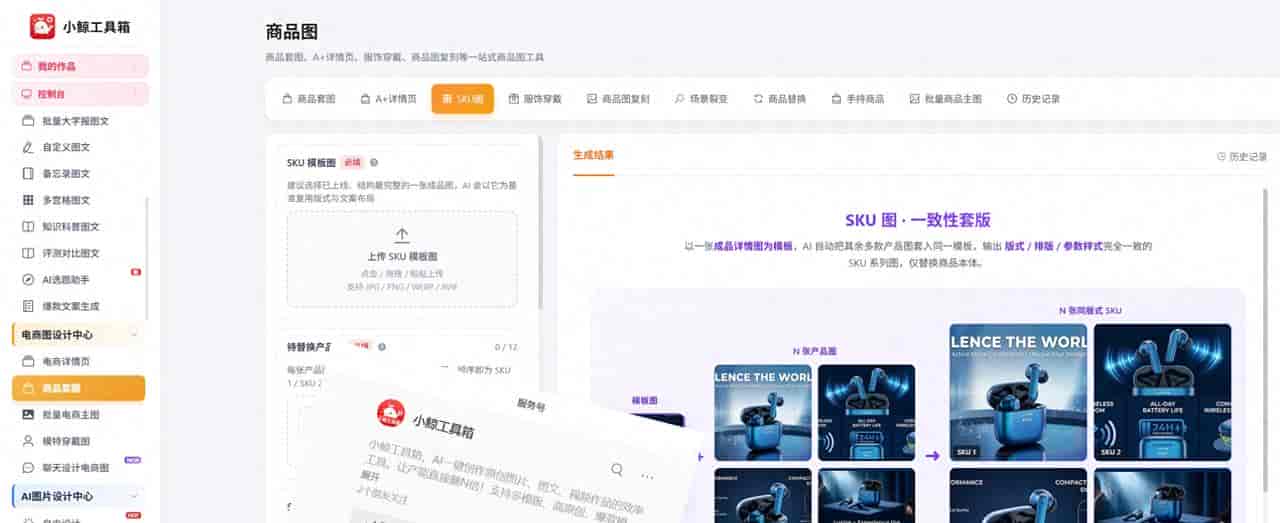Switch to the 手持商品 tab
Screen dimensions: 1280x523
(858, 99)
